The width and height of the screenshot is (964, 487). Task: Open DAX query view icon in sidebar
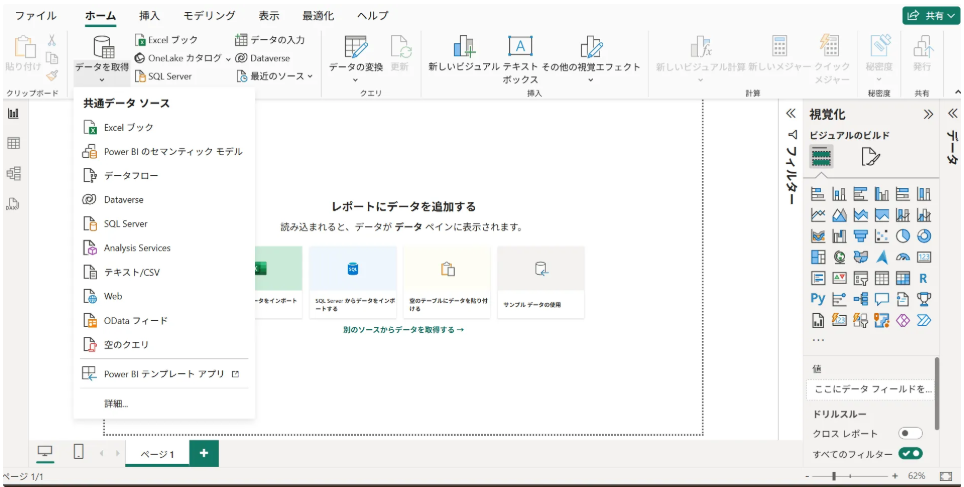(x=13, y=204)
